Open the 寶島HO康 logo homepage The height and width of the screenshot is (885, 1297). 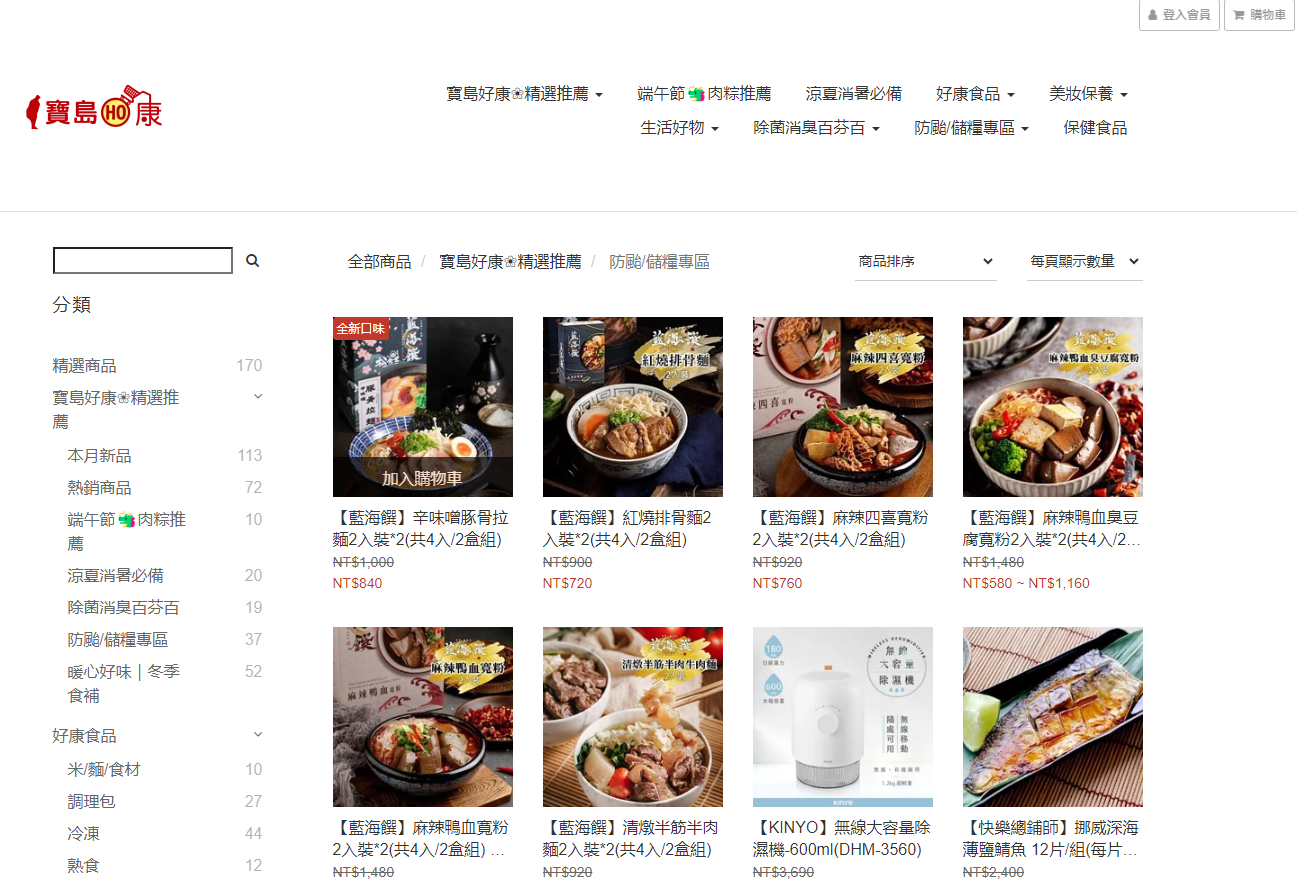tap(94, 108)
